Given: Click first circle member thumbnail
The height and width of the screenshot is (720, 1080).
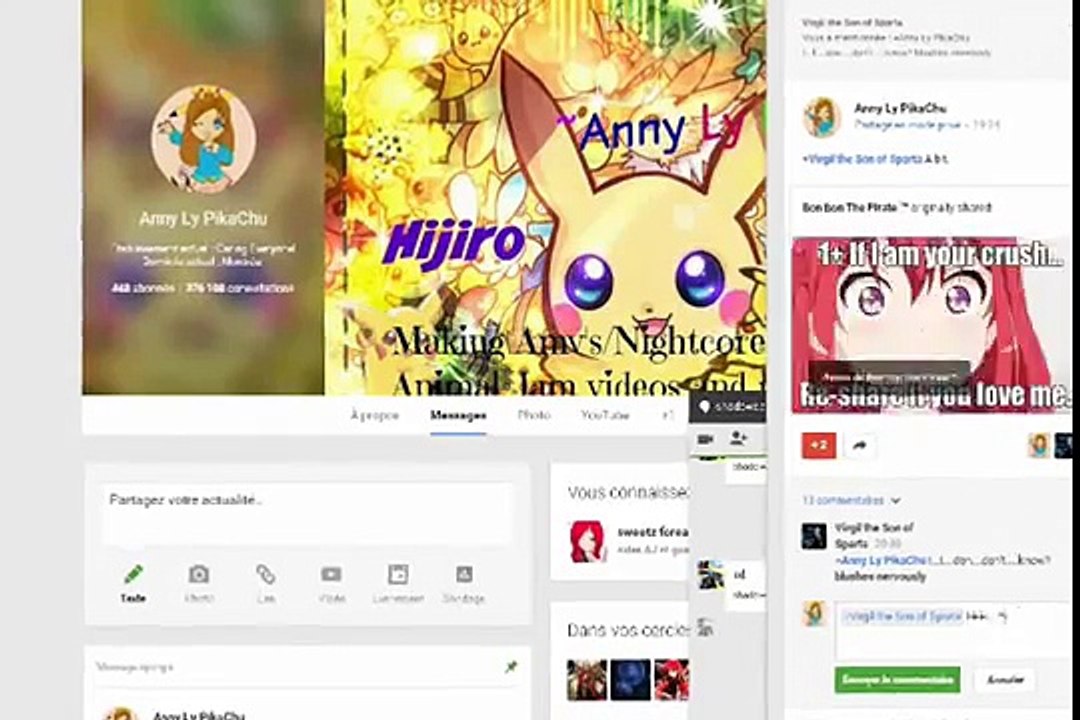Looking at the screenshot, I should 586,679.
